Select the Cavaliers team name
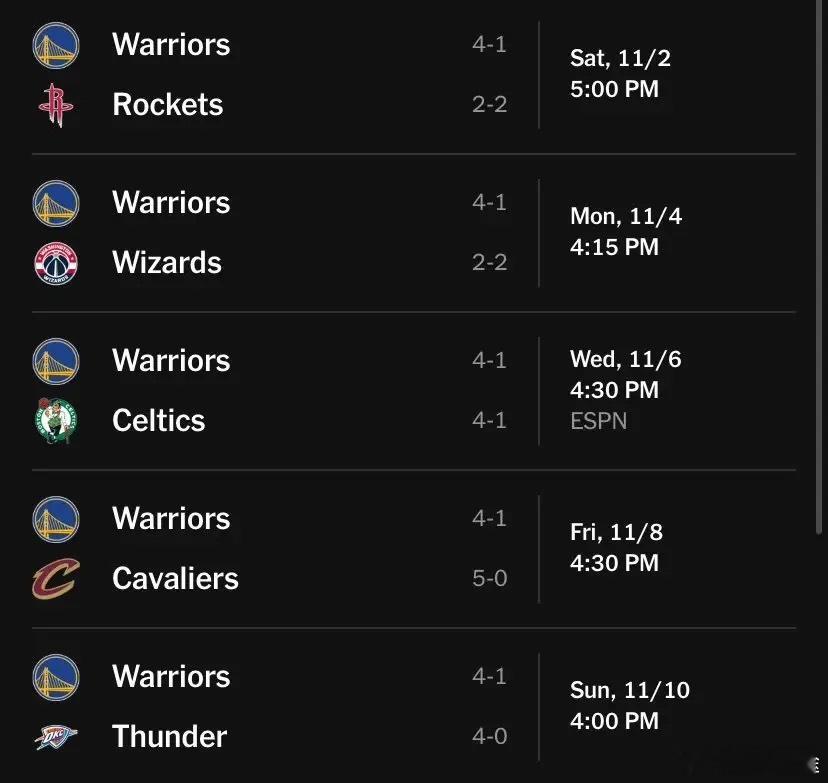The width and height of the screenshot is (828, 783). [x=175, y=578]
